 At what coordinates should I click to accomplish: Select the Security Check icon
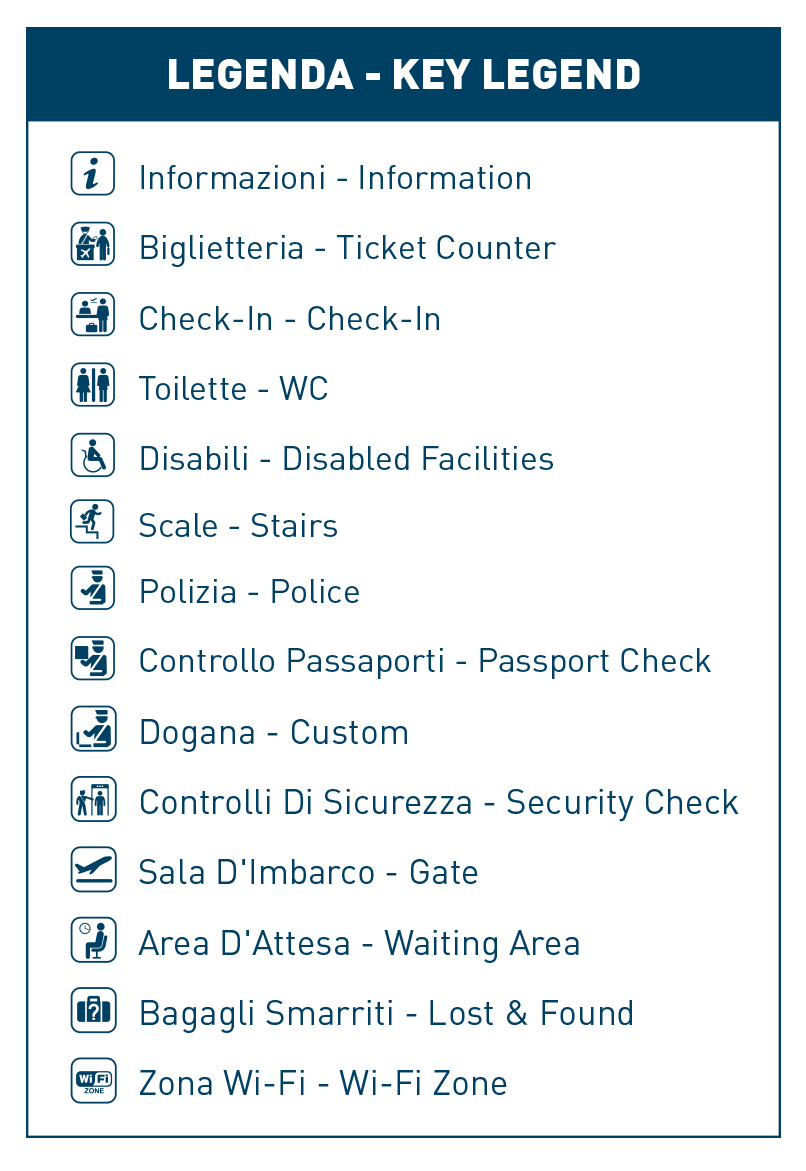coord(93,798)
